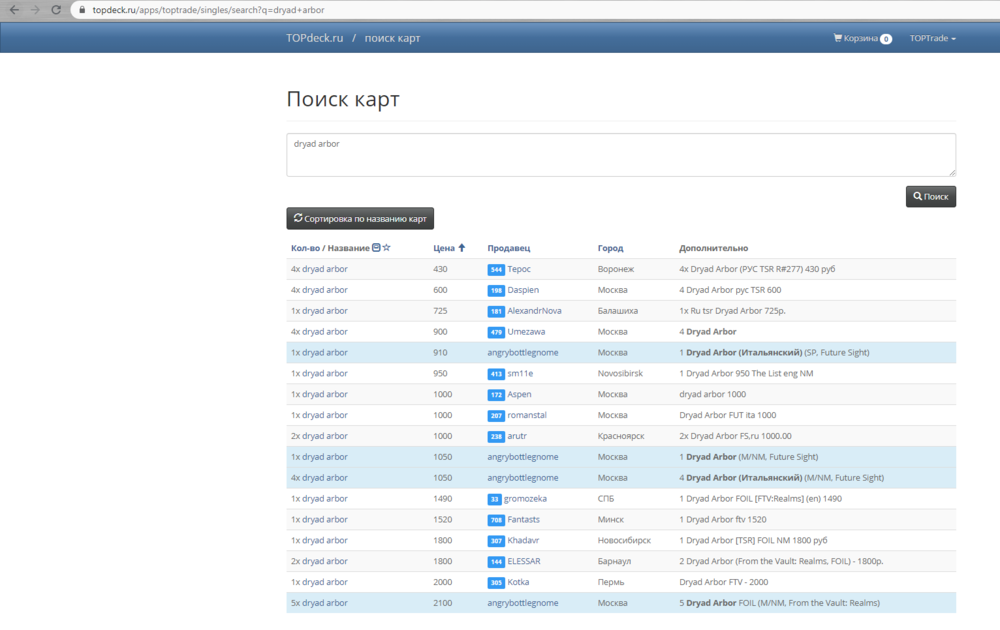Sort results by the Город column header
Viewport: 1000px width, 630px height.
(610, 248)
